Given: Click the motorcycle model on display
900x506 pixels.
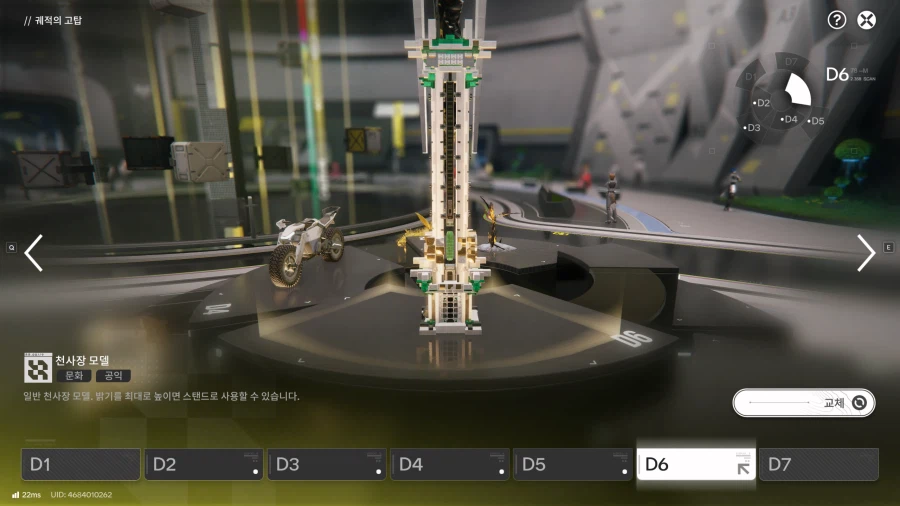Looking at the screenshot, I should (306, 246).
